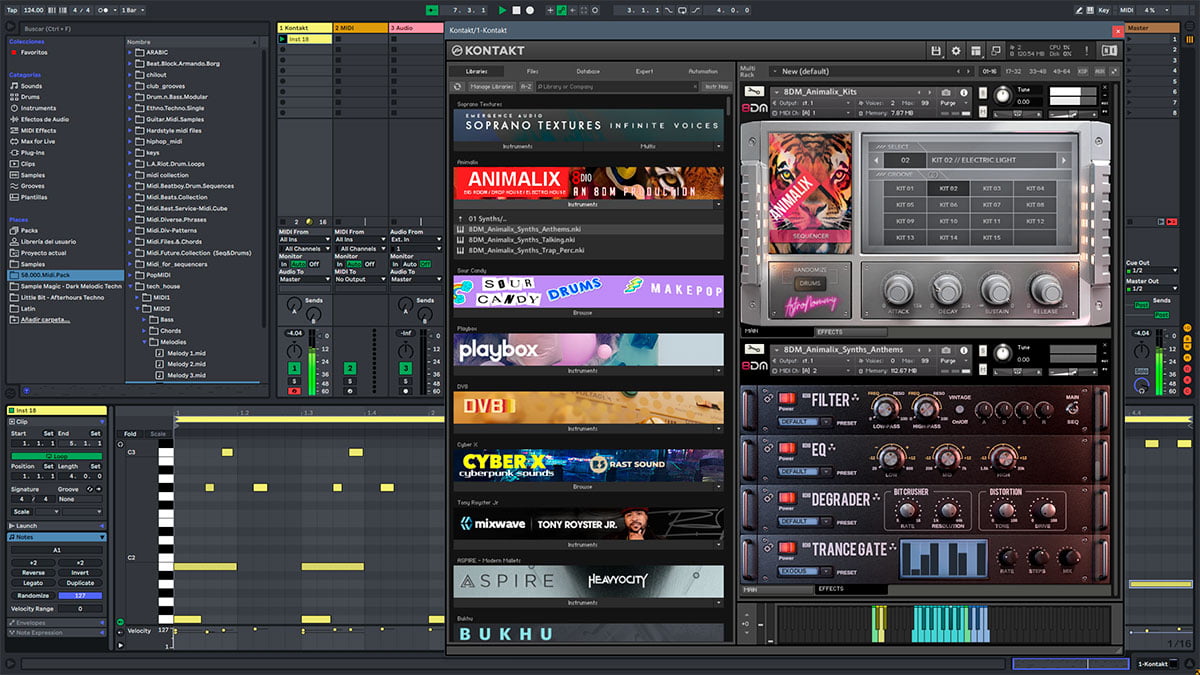
Task: Click the Library or Company search field
Action: point(618,87)
